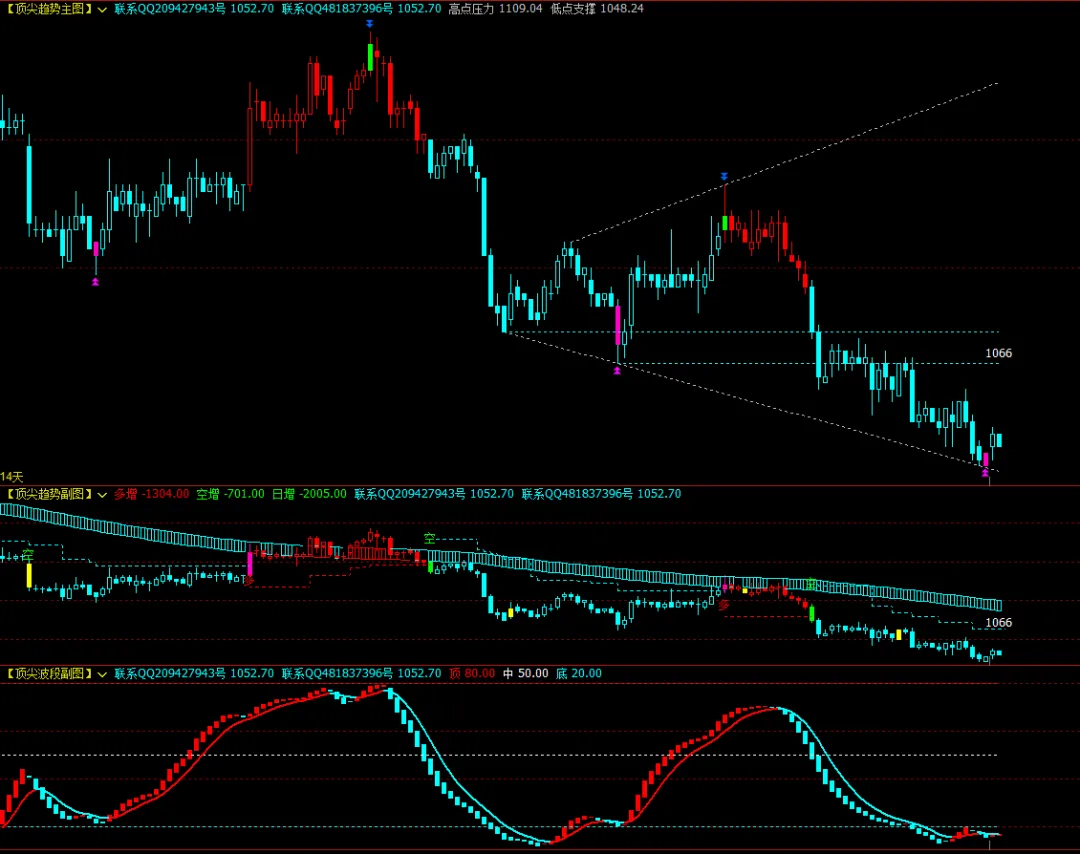
Task: Click the rightmost yellow candle in 趋势副图
Action: point(899,634)
